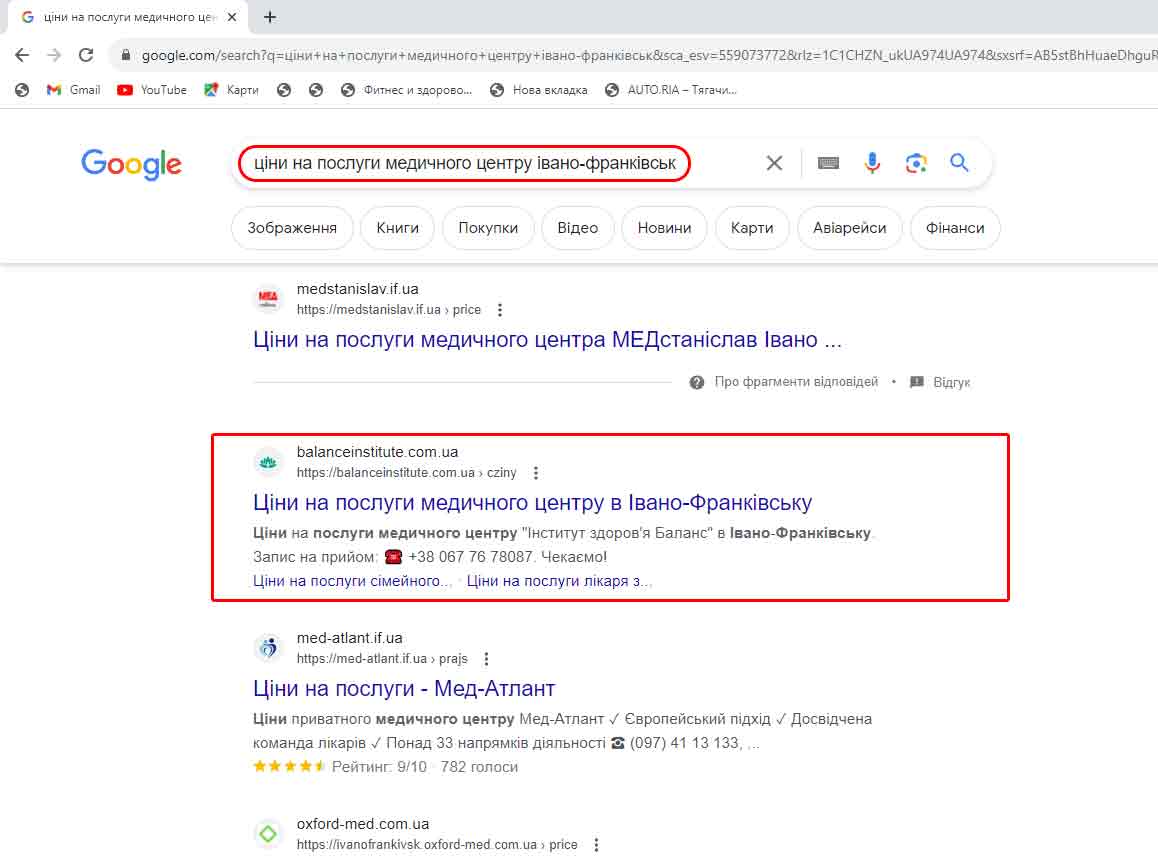The image size is (1158, 856).
Task: Switch to the Зображення filter
Action: click(292, 228)
